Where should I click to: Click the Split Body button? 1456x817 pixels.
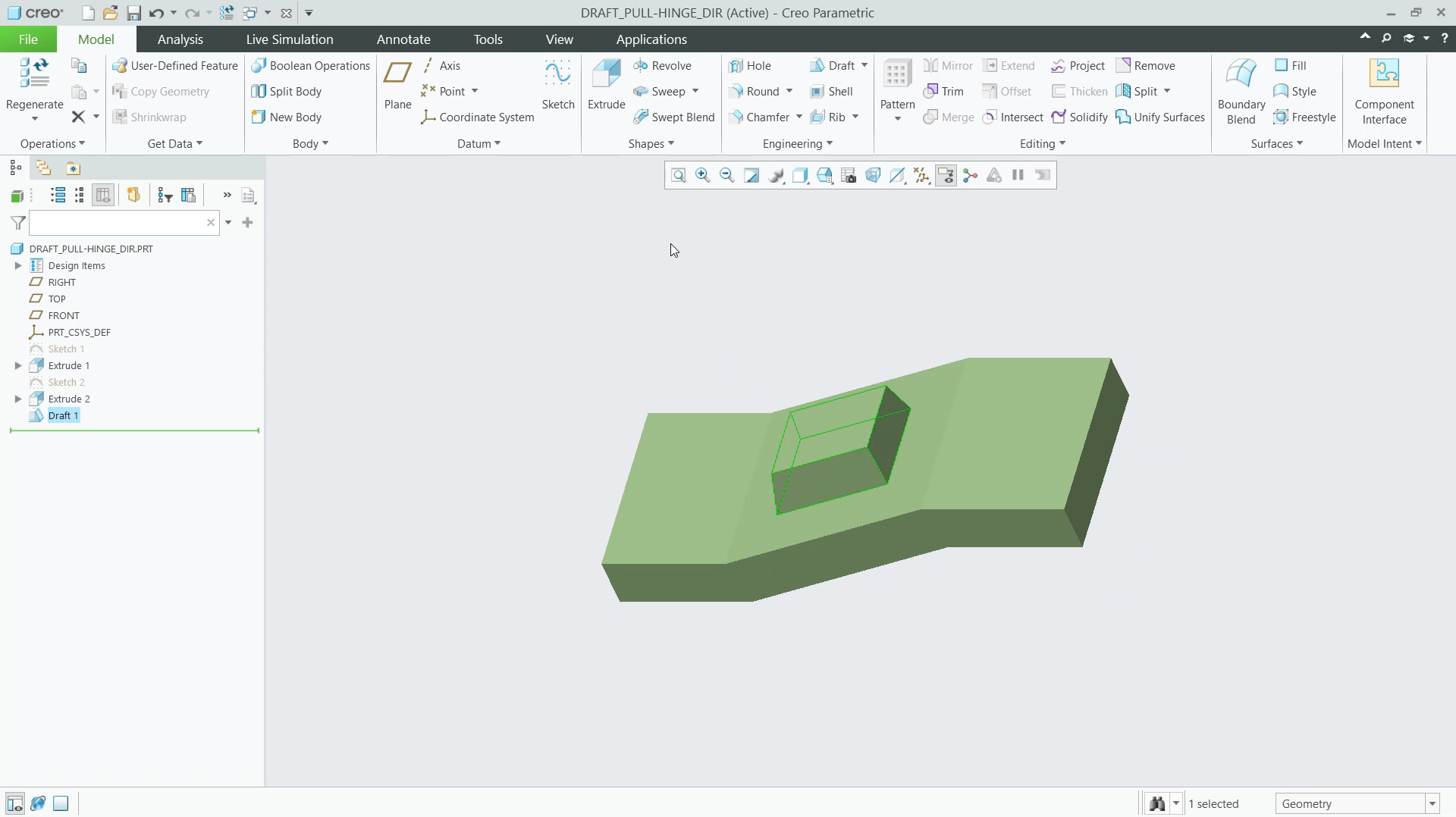[286, 92]
